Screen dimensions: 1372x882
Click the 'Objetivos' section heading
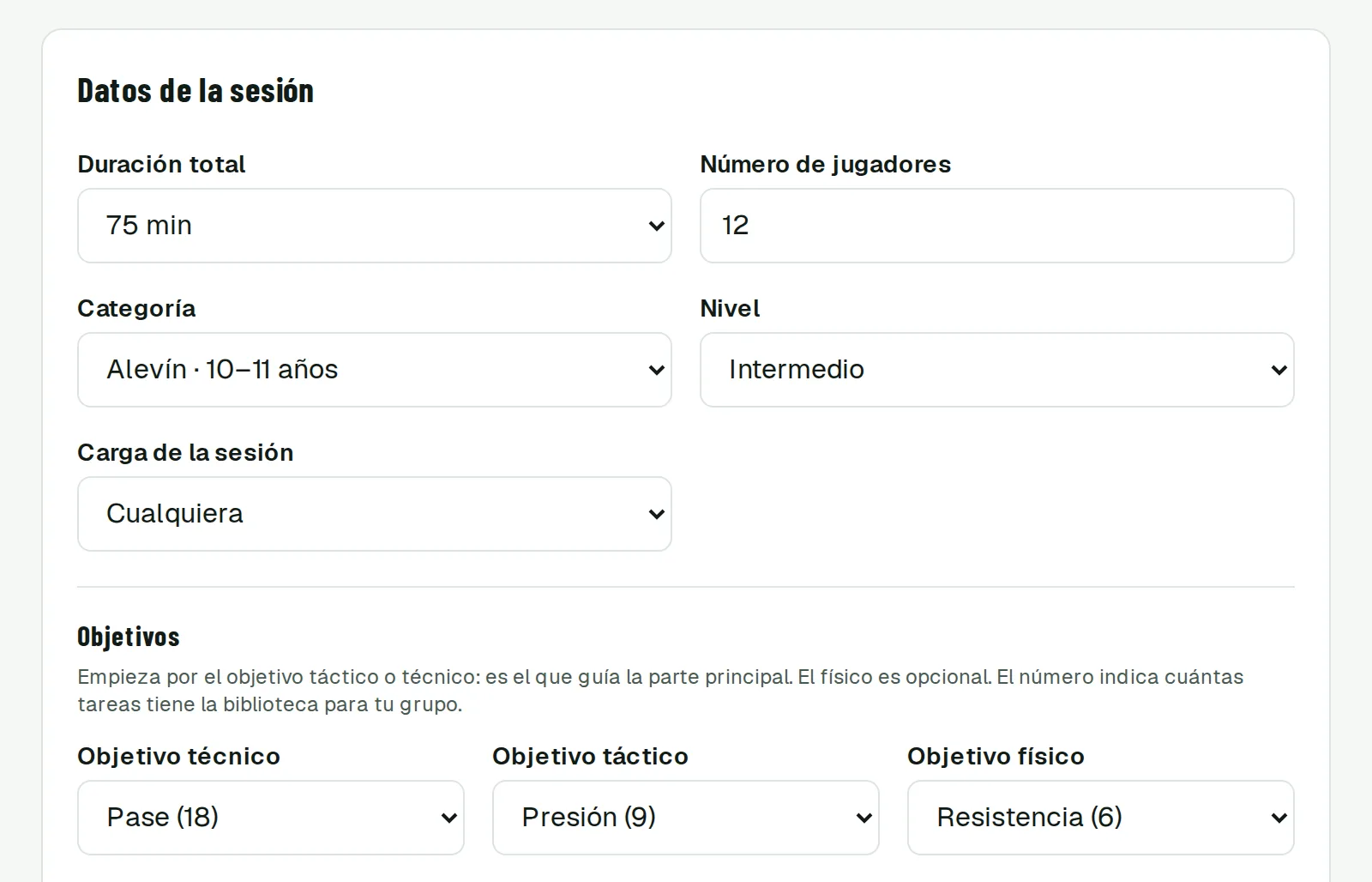129,637
